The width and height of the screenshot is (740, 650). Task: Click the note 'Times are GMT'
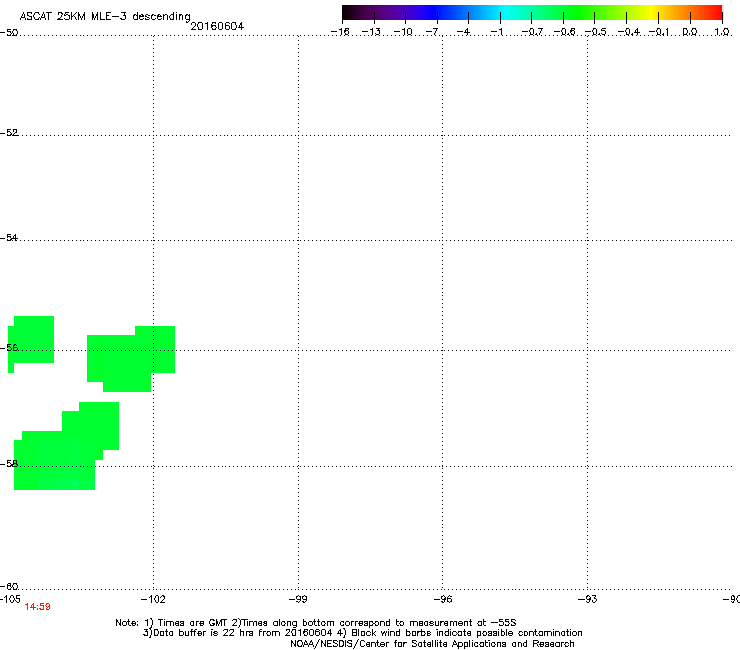(x=193, y=623)
